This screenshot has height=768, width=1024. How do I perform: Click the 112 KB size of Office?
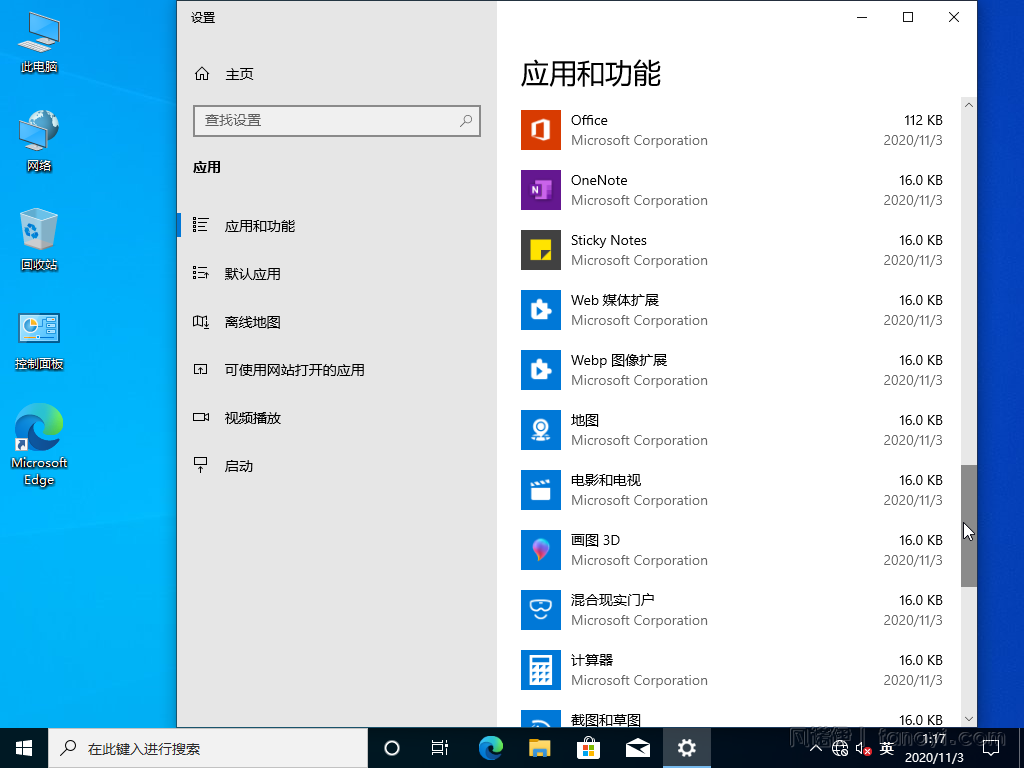923,120
